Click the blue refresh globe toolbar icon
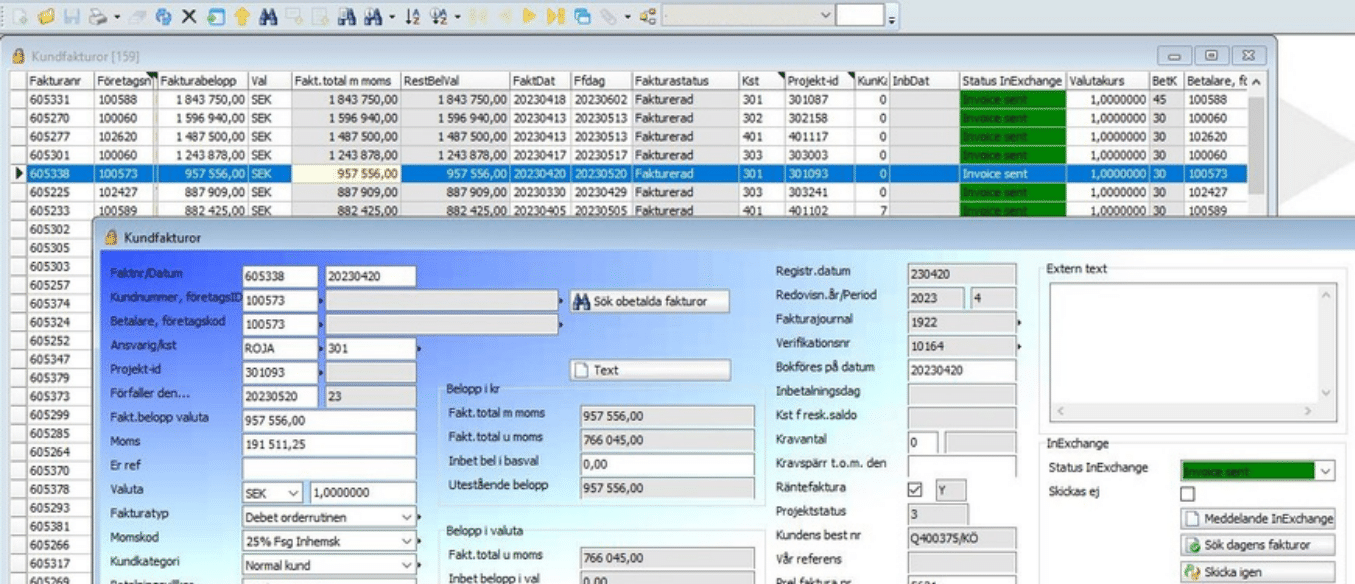Image resolution: width=1355 pixels, height=584 pixels. pyautogui.click(x=164, y=16)
